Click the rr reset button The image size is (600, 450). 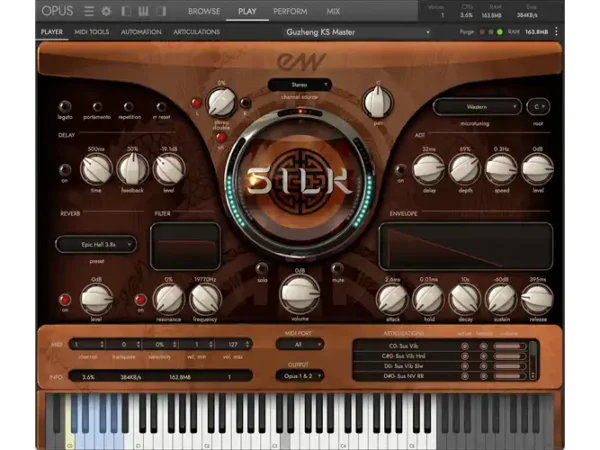pos(161,106)
